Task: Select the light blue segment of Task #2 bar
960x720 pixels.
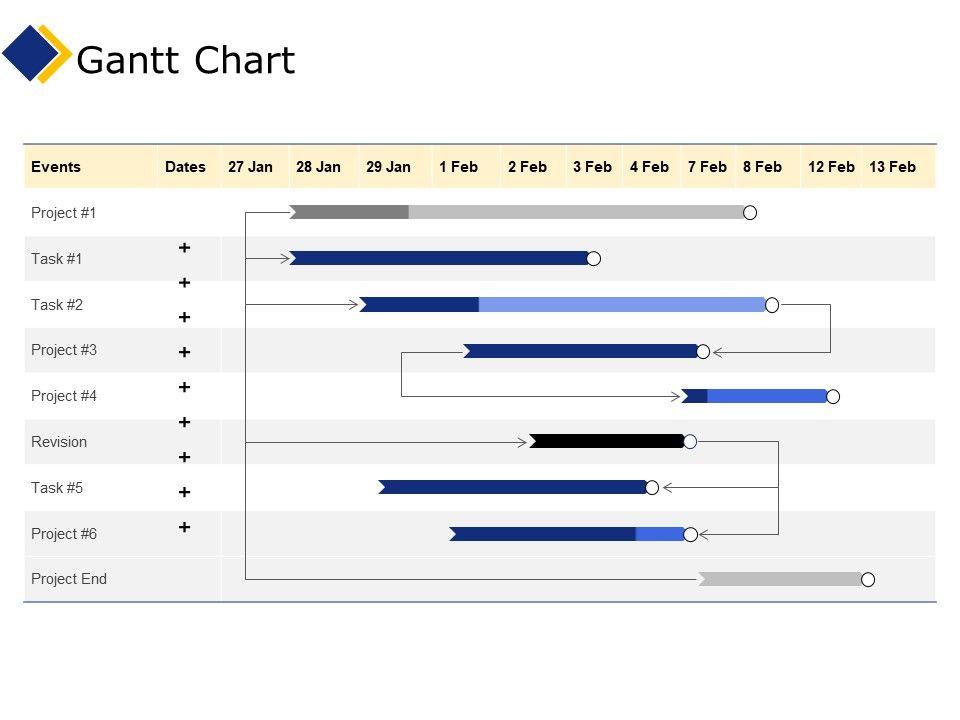Action: pyautogui.click(x=620, y=305)
